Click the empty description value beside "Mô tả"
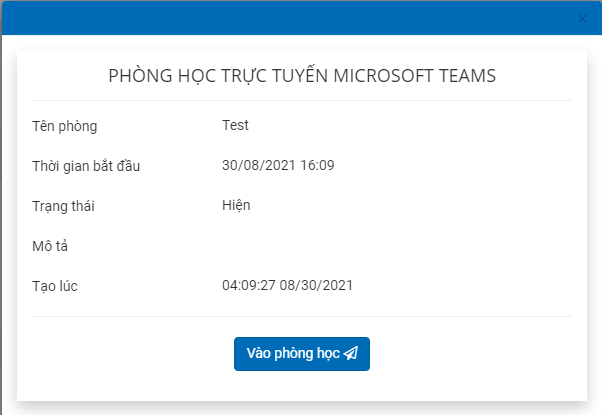 click(x=300, y=246)
